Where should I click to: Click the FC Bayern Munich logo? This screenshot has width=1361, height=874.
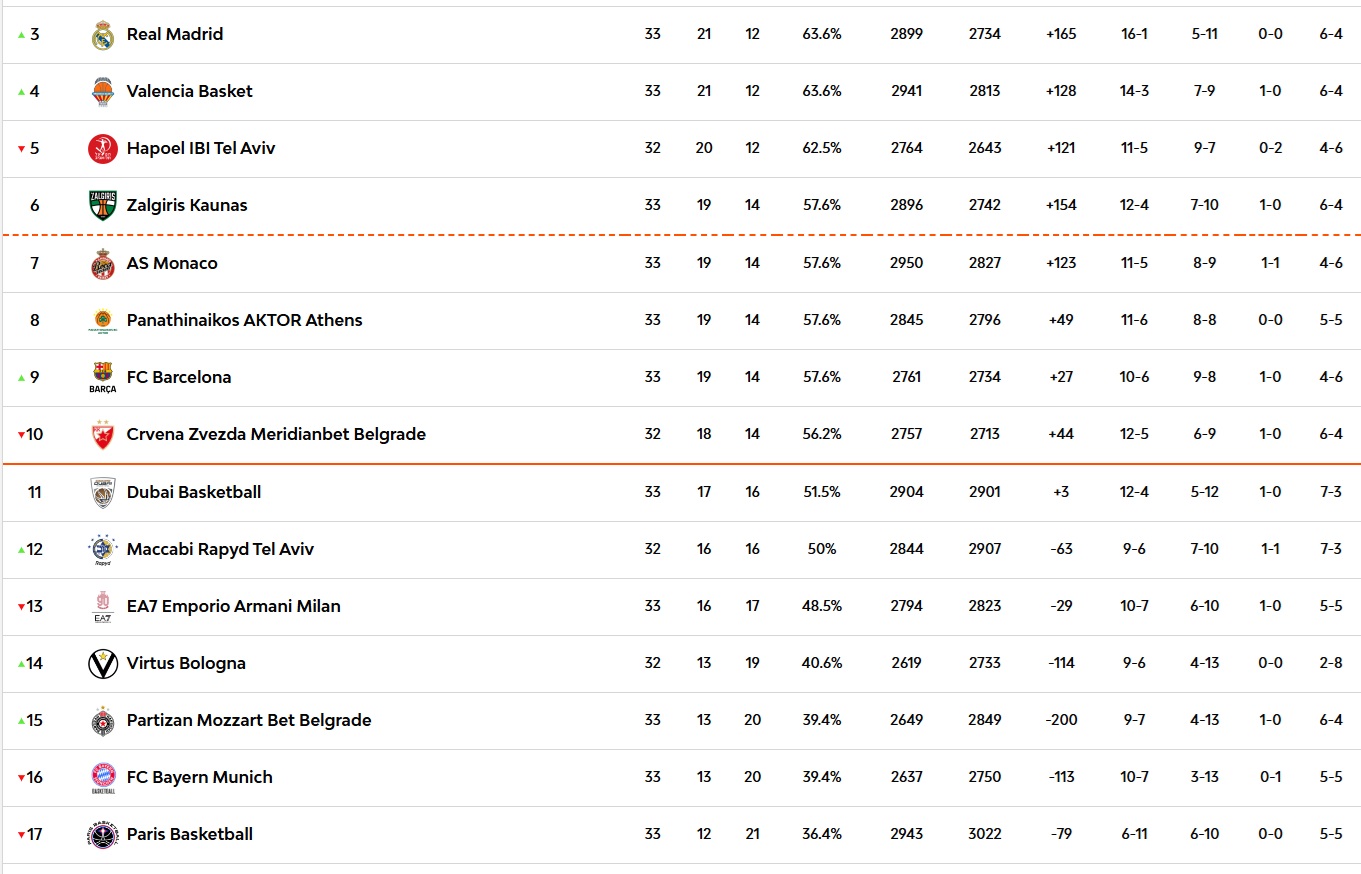103,778
